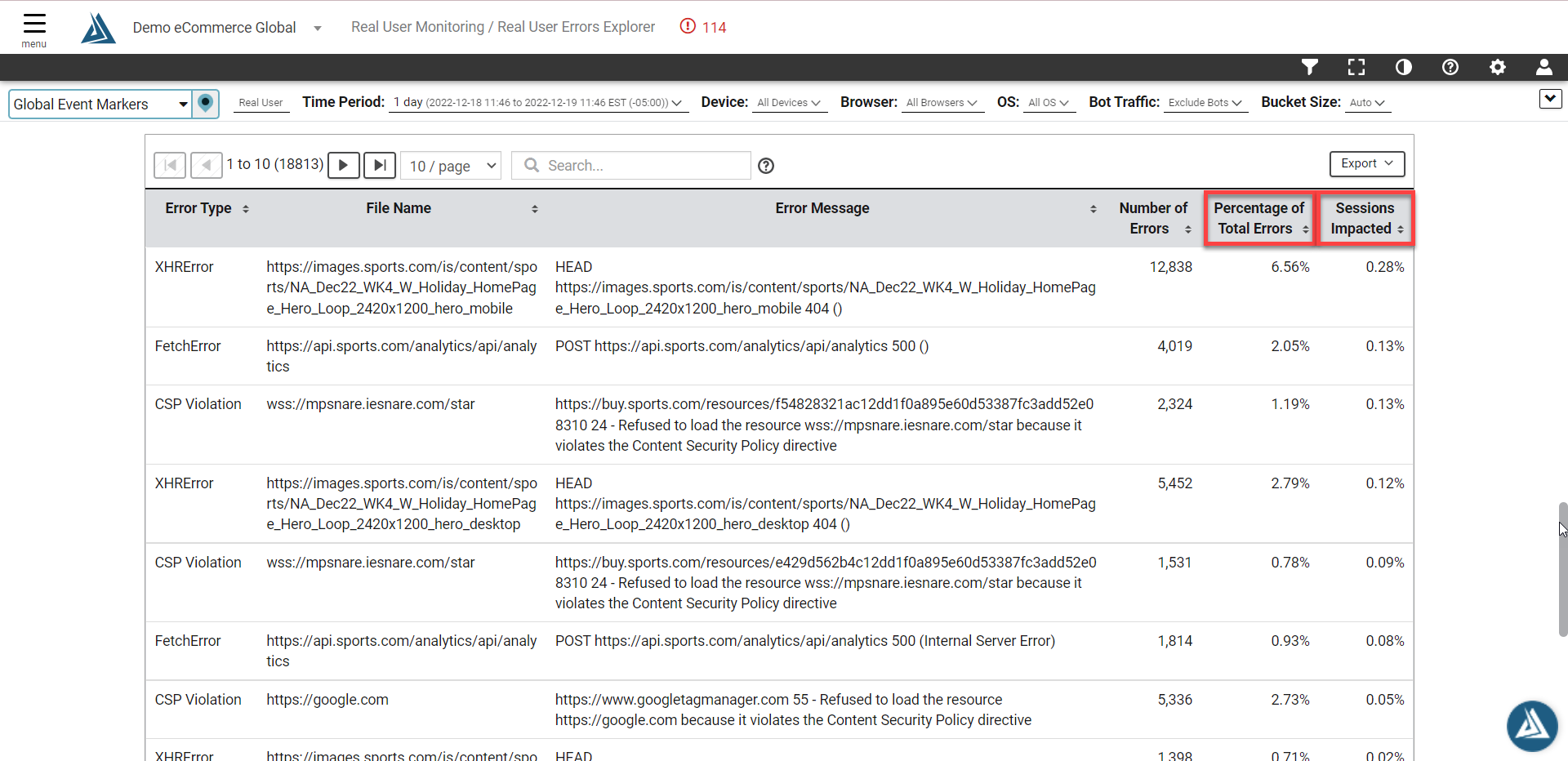1568x761 pixels.
Task: Click the 12,838 errors cell
Action: coord(1170,267)
